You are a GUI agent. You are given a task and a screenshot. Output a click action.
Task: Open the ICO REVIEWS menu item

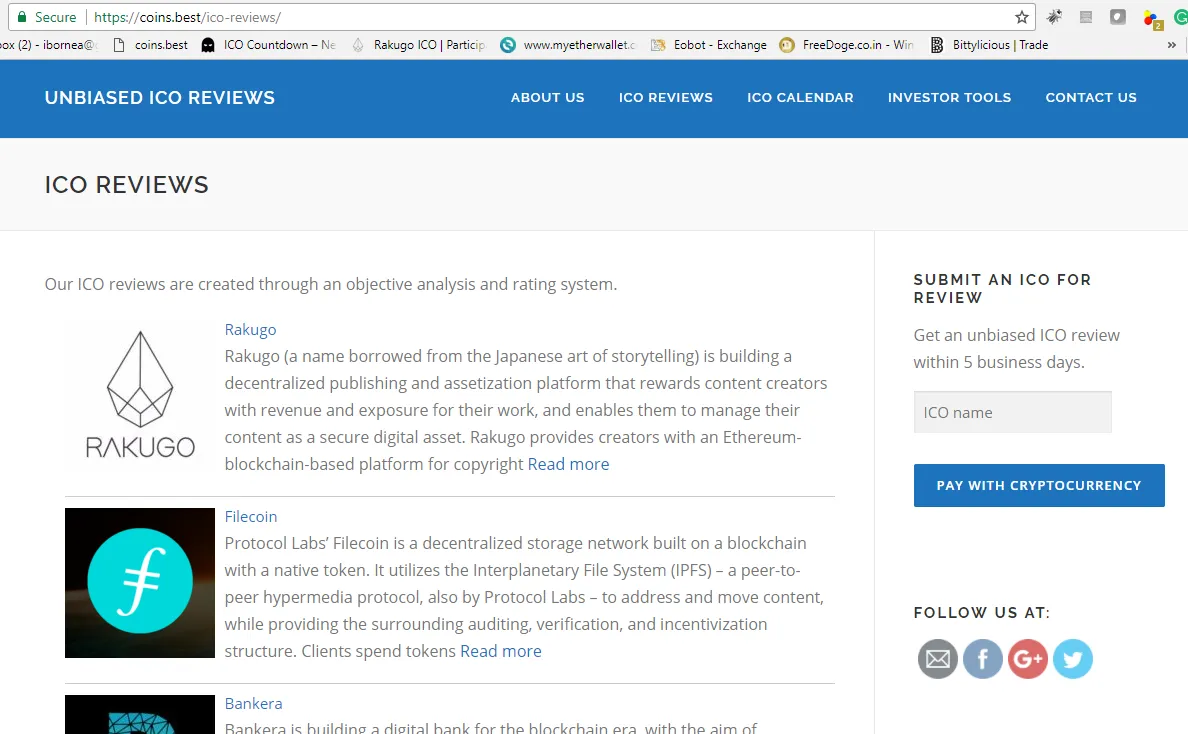click(x=665, y=98)
